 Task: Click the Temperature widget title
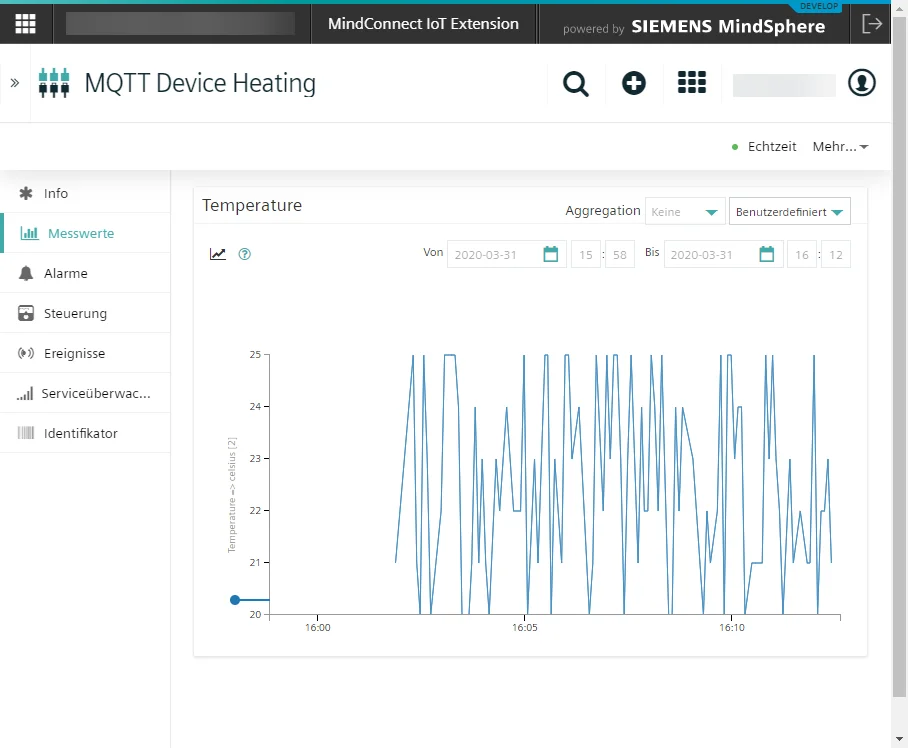(252, 206)
